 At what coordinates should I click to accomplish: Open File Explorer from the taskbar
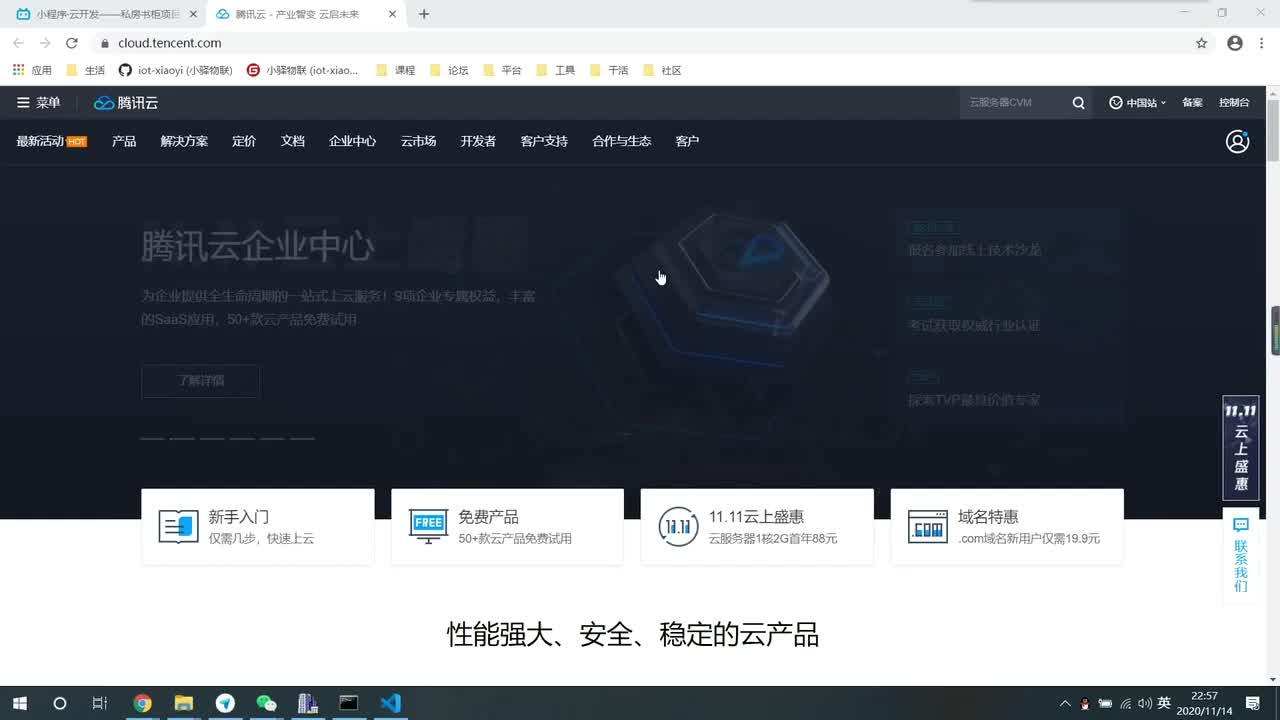tap(184, 703)
